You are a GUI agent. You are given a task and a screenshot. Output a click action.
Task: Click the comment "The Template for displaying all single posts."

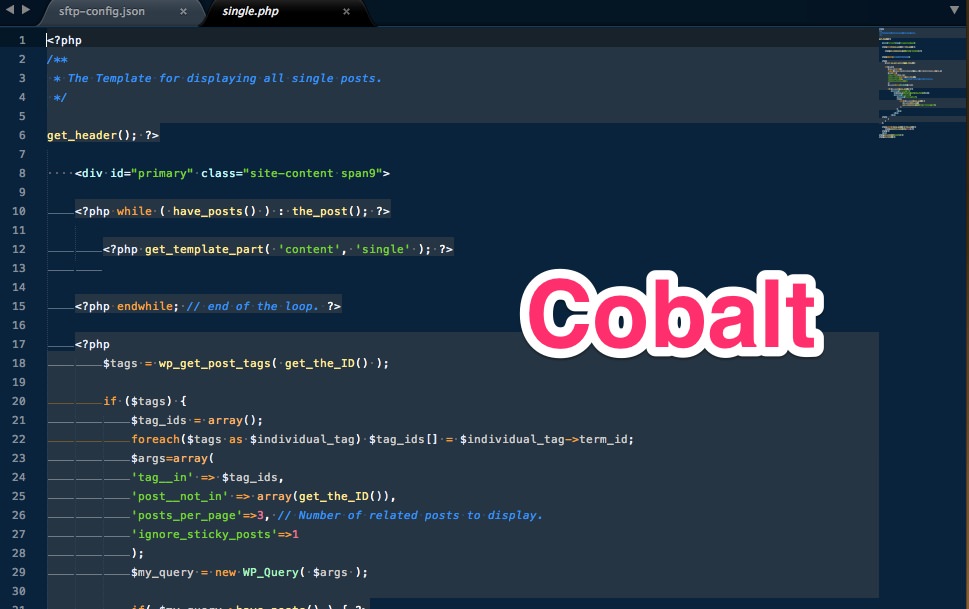(224, 78)
